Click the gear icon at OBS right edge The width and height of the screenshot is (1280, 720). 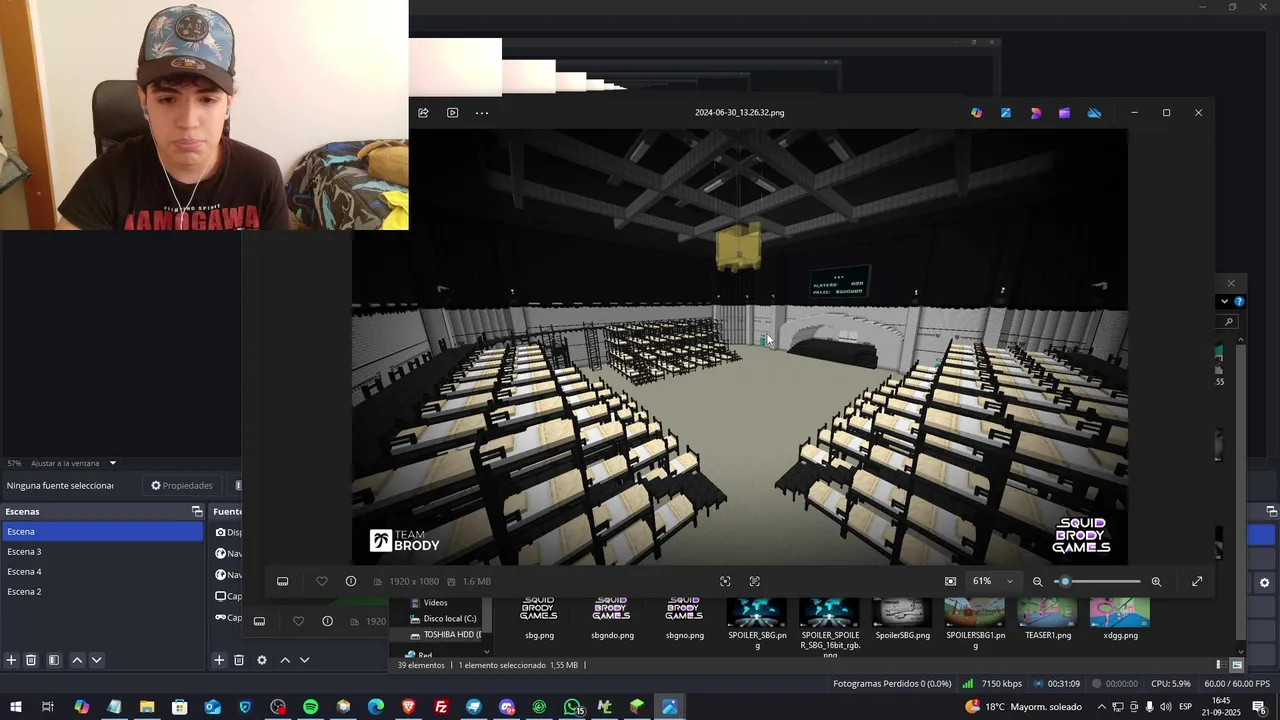(1264, 582)
